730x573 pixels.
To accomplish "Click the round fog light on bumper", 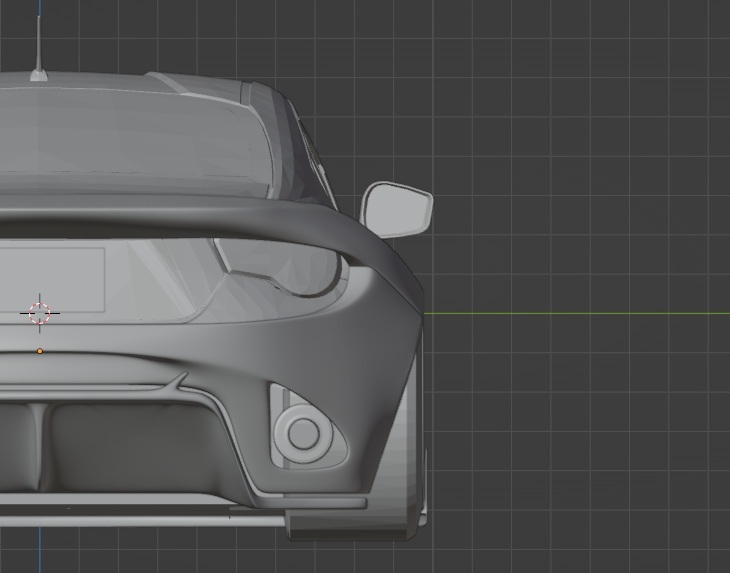I will click(304, 433).
